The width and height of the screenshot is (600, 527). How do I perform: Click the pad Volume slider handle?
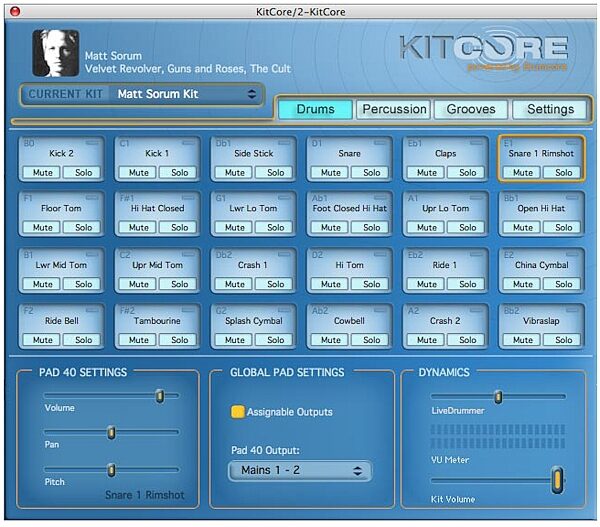pyautogui.click(x=160, y=396)
